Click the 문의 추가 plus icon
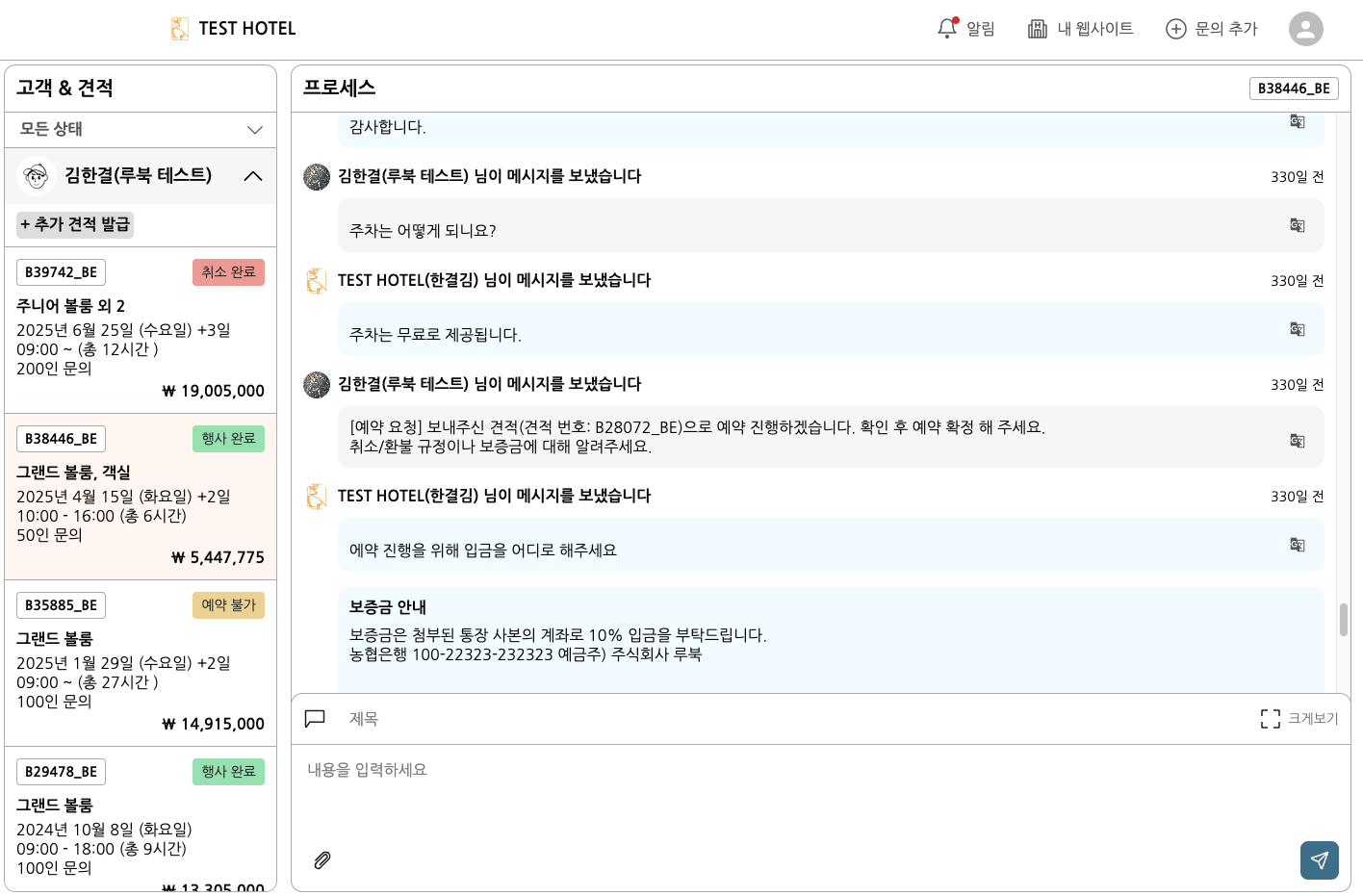 coord(1175,29)
